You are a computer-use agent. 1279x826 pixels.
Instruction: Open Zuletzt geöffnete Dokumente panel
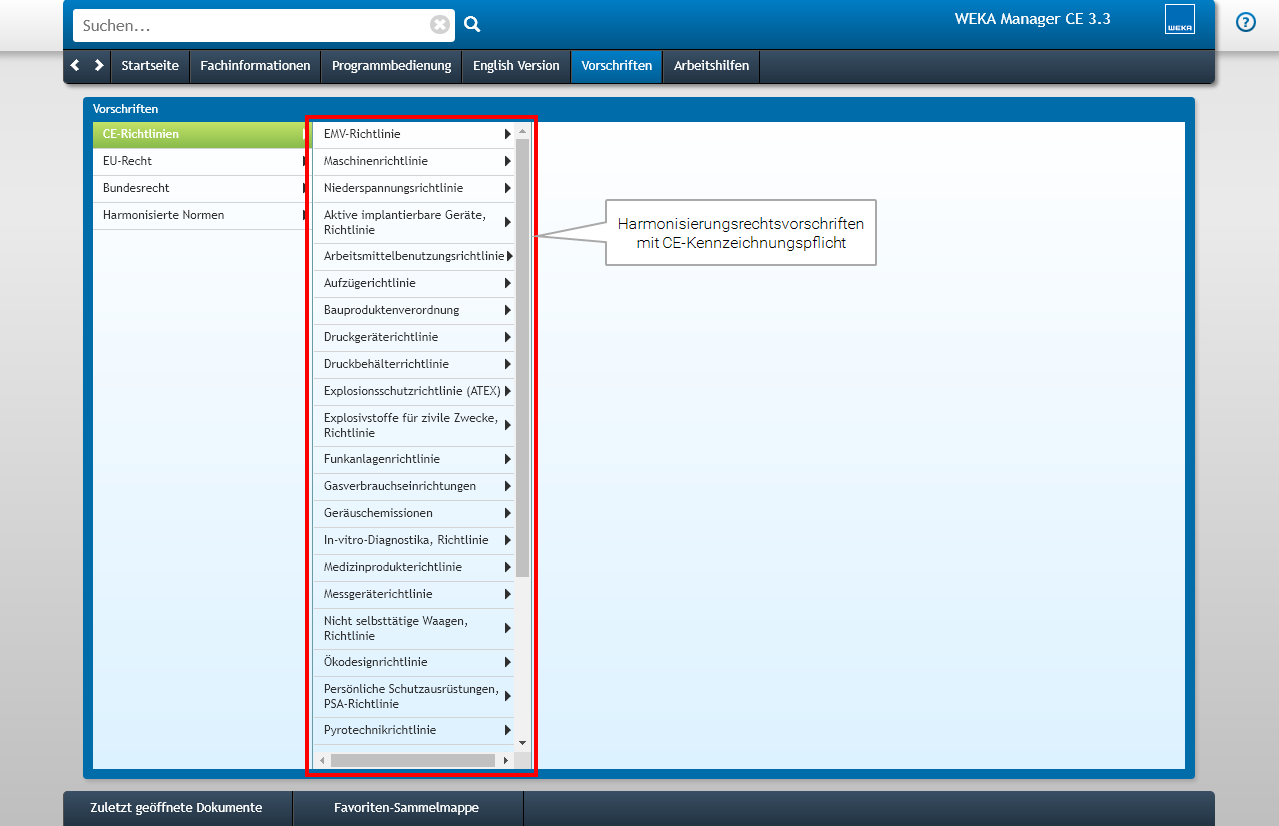click(176, 808)
